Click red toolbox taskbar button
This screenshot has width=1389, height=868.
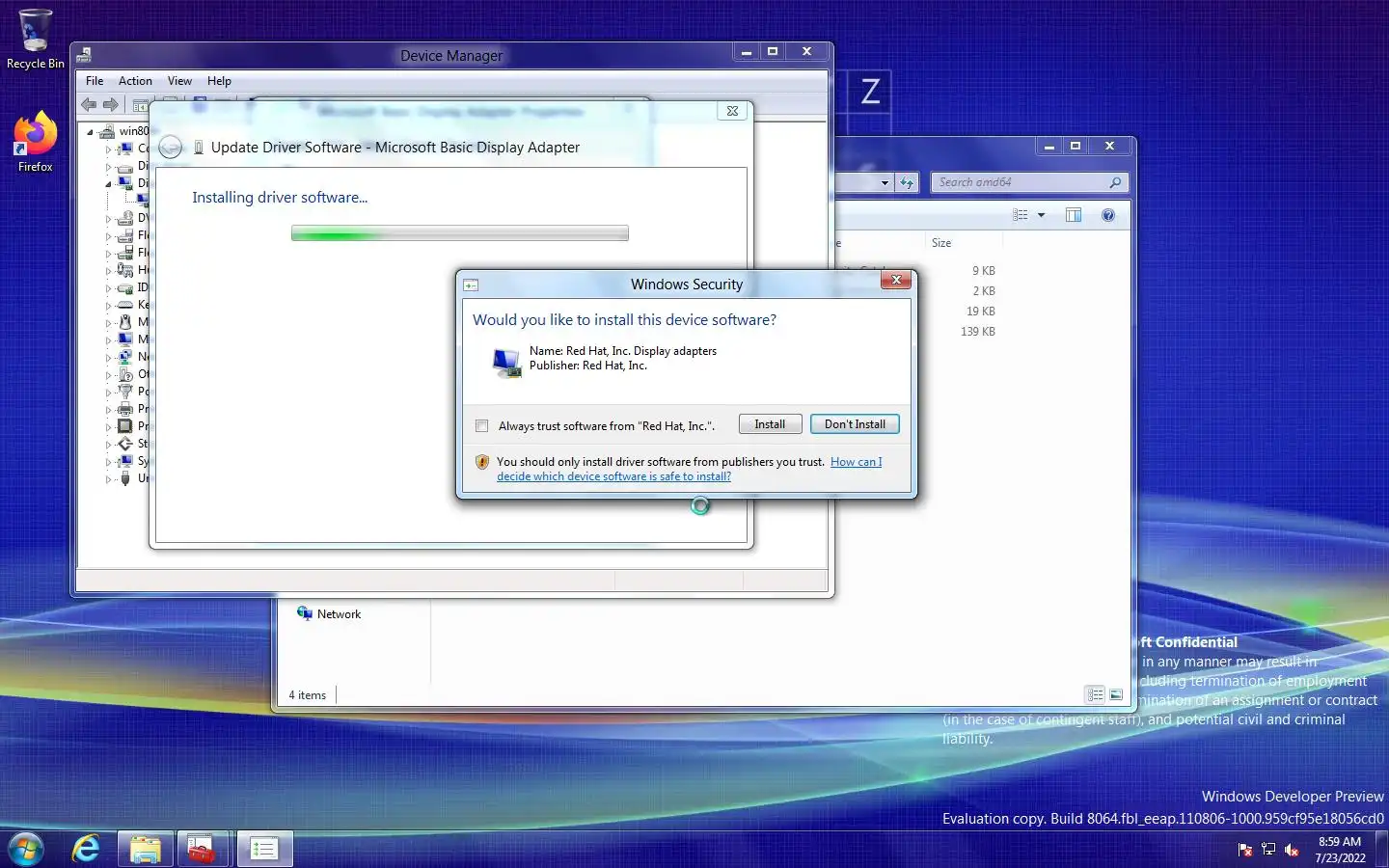tap(203, 849)
